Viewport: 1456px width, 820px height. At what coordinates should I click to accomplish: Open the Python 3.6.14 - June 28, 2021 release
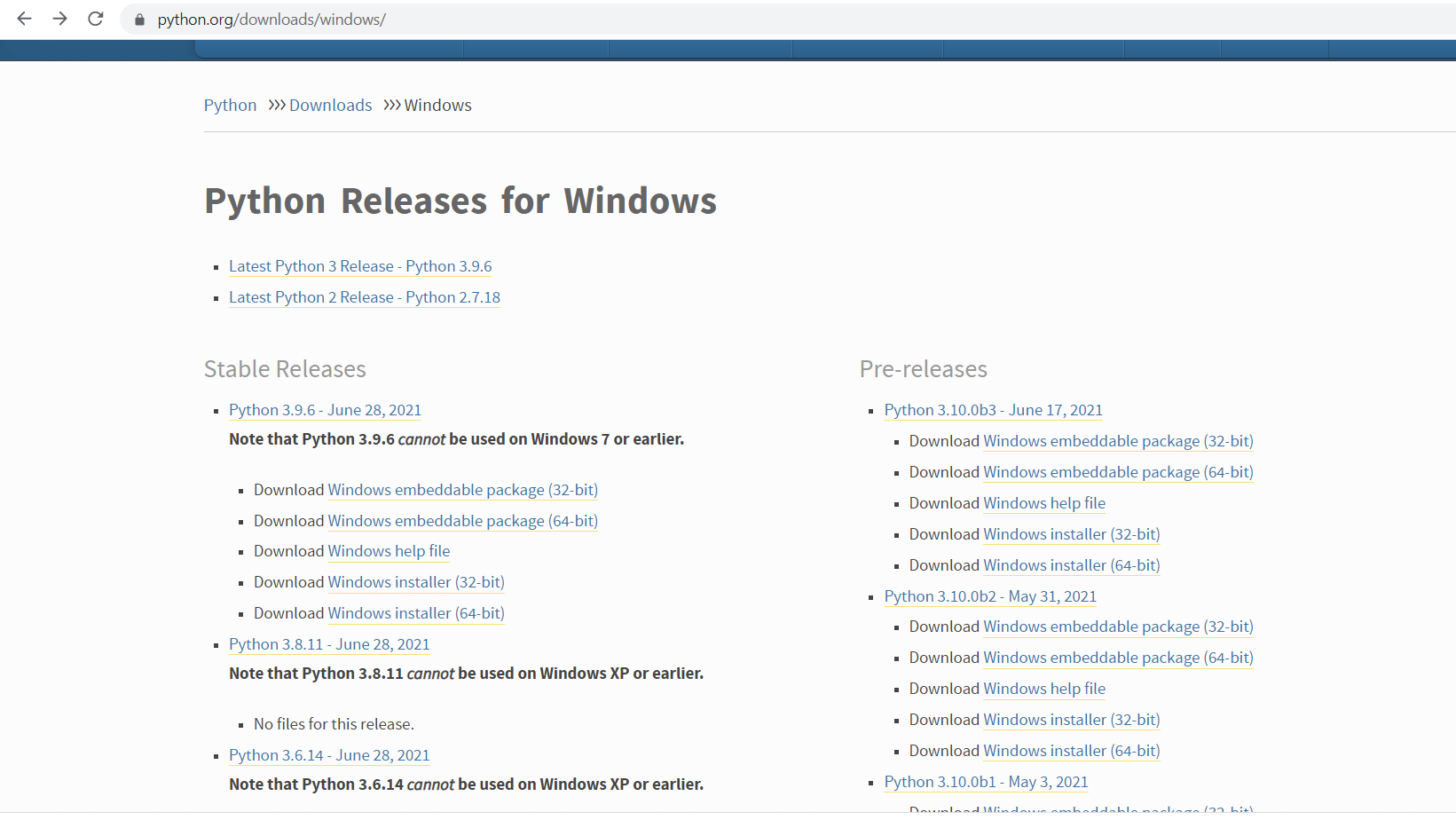[x=329, y=755]
